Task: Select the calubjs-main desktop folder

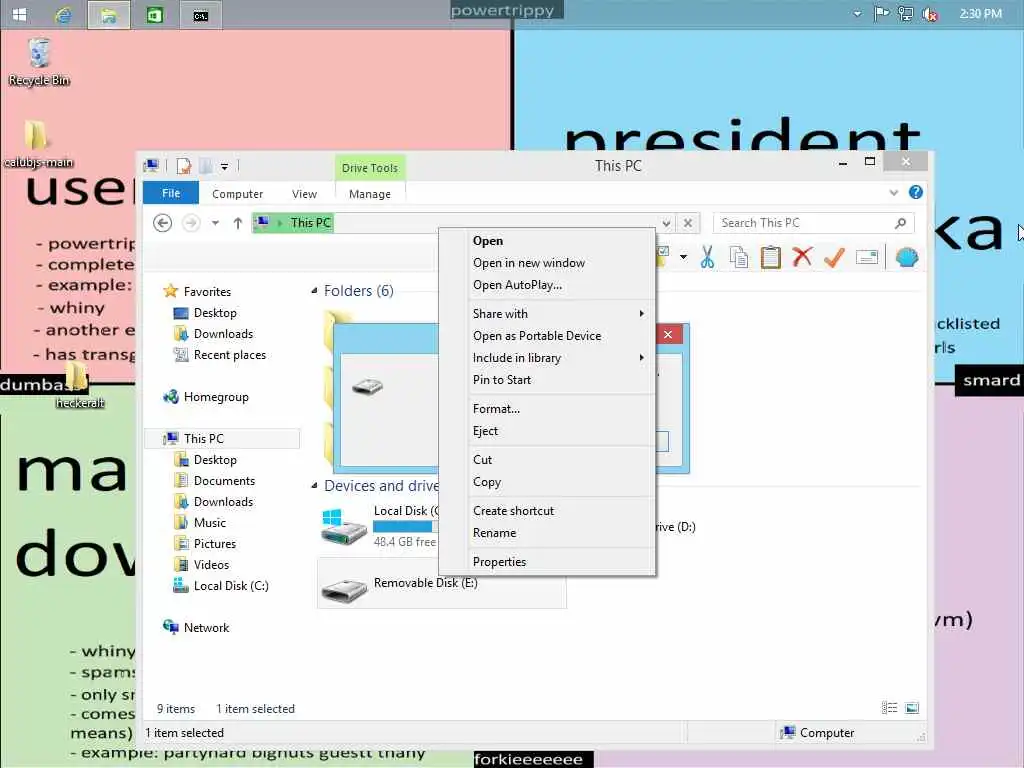Action: [x=38, y=144]
